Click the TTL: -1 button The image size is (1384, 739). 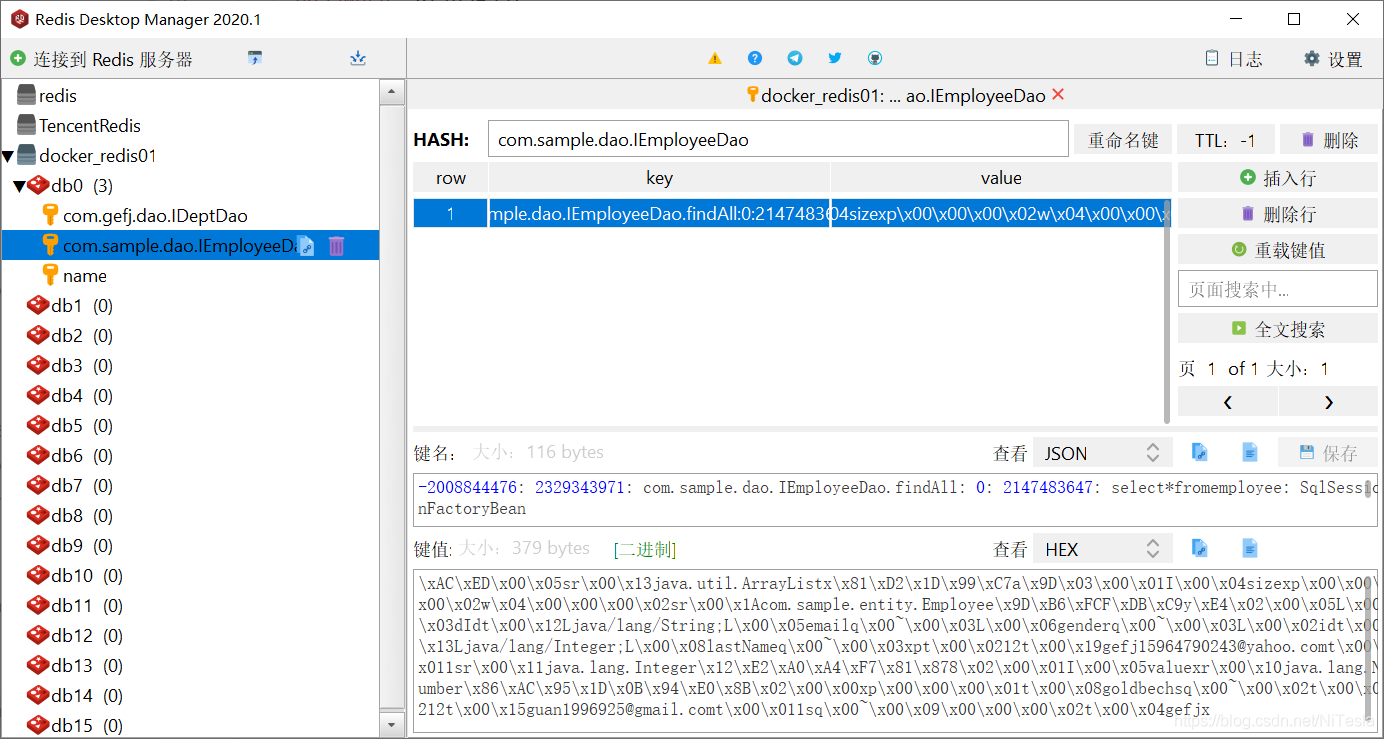pos(1225,140)
